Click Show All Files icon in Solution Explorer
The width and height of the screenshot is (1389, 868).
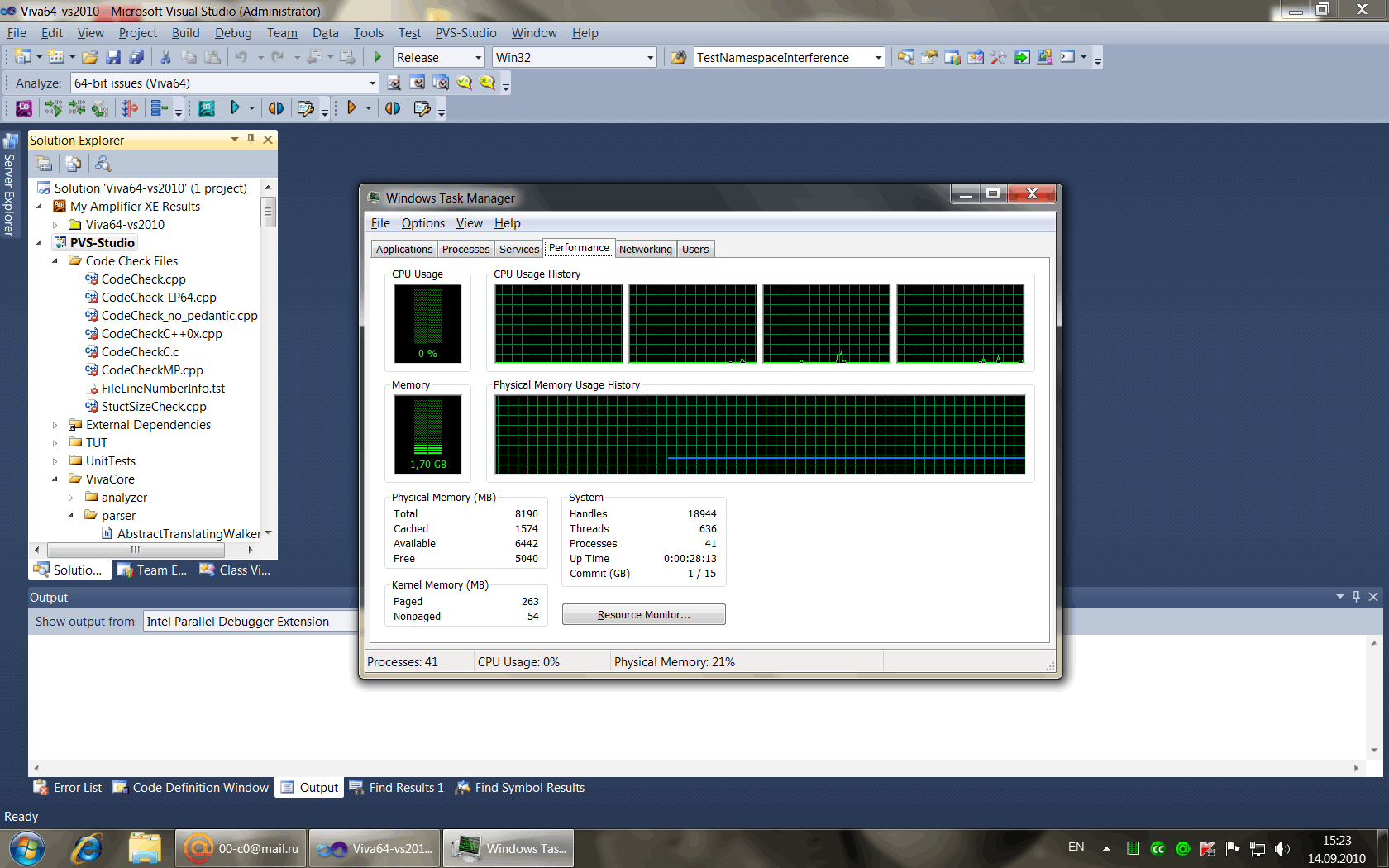(x=74, y=164)
